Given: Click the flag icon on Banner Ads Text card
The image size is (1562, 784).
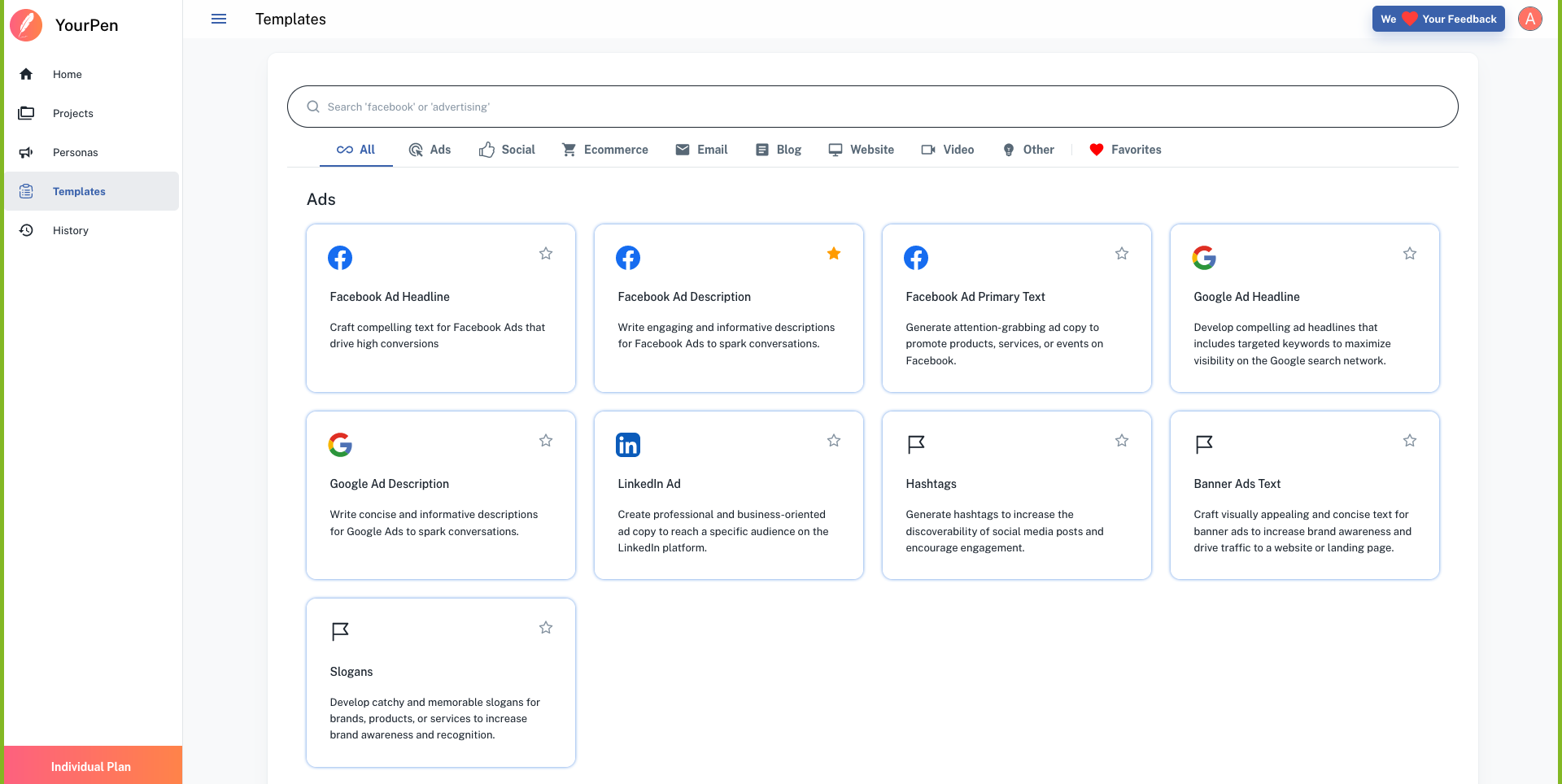Looking at the screenshot, I should click(x=1204, y=445).
